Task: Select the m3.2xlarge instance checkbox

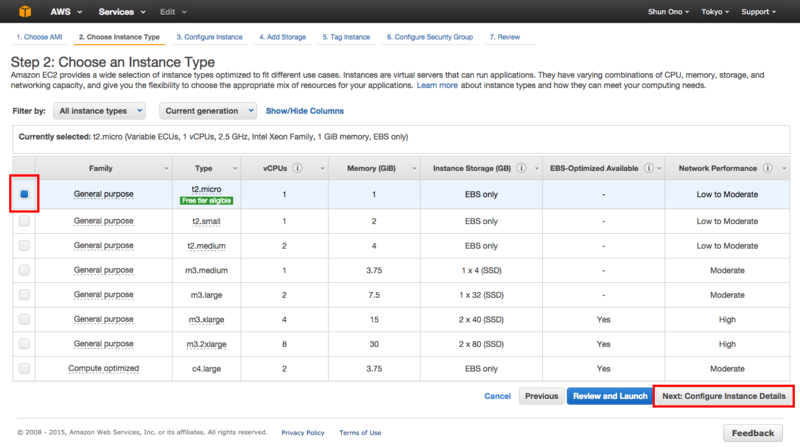Action: (24, 343)
